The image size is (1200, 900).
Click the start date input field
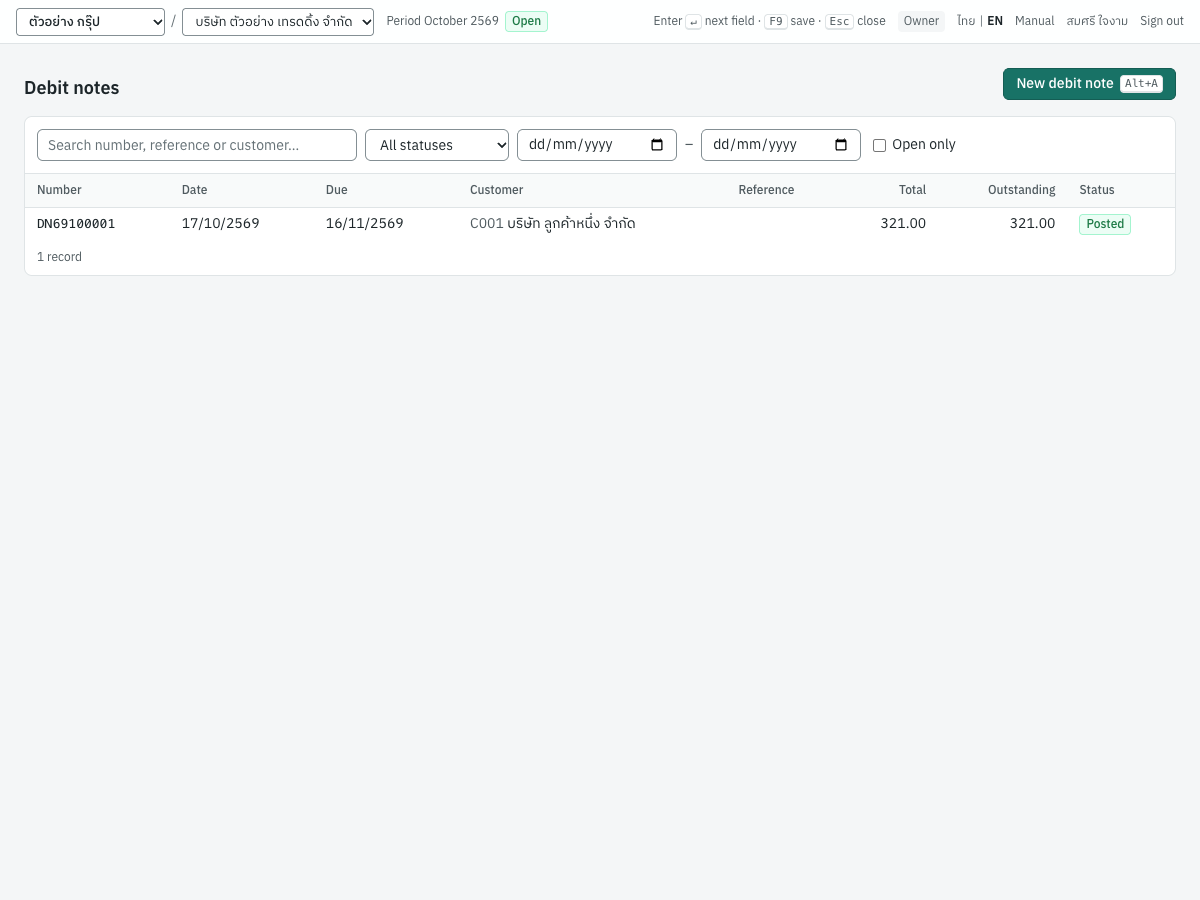(597, 145)
